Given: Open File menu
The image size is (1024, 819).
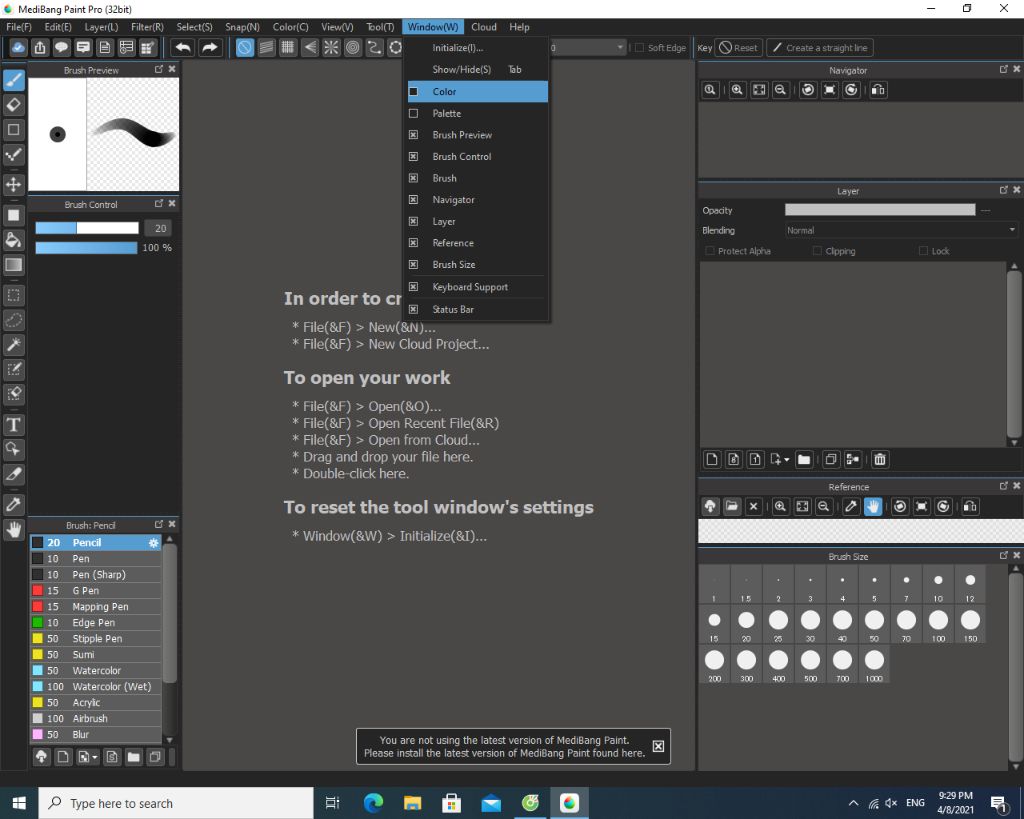Looking at the screenshot, I should pos(19,27).
